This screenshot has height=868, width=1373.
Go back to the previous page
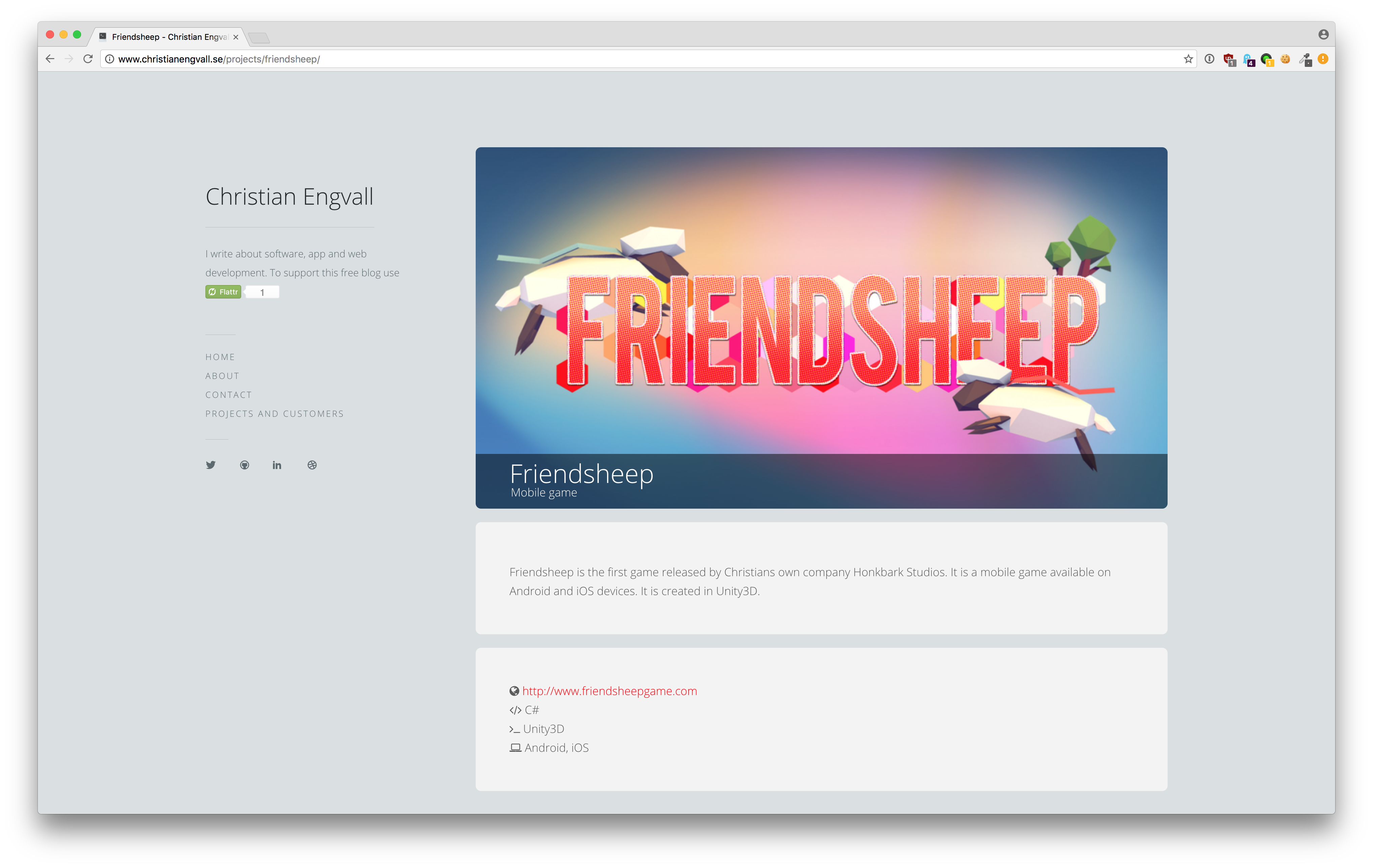click(50, 59)
